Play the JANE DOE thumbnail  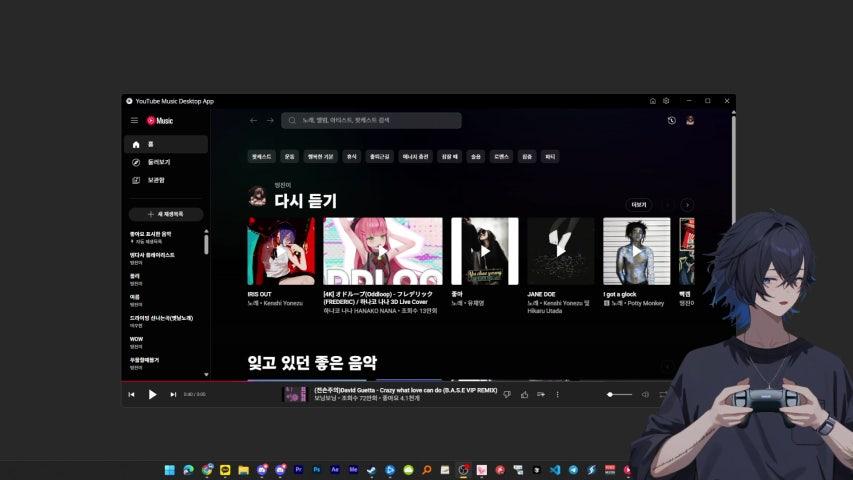(x=561, y=251)
